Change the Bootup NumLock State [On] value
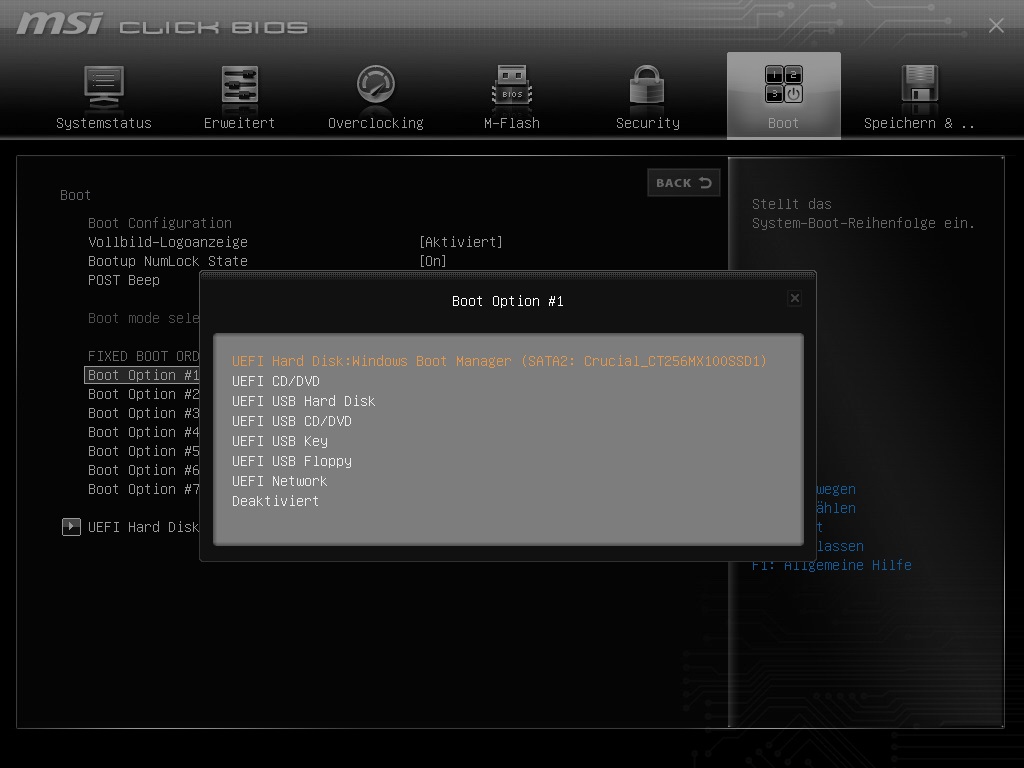 pos(433,261)
